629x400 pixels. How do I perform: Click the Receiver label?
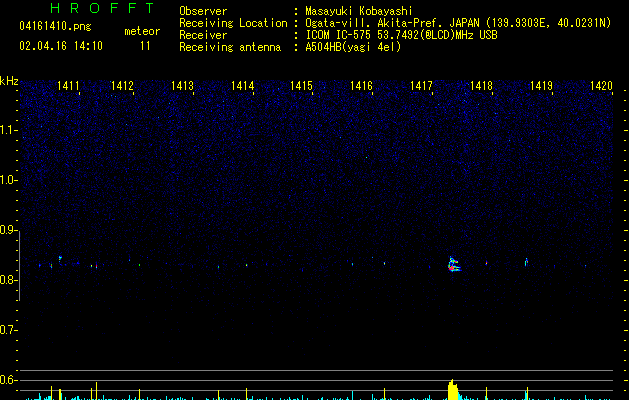(x=203, y=35)
